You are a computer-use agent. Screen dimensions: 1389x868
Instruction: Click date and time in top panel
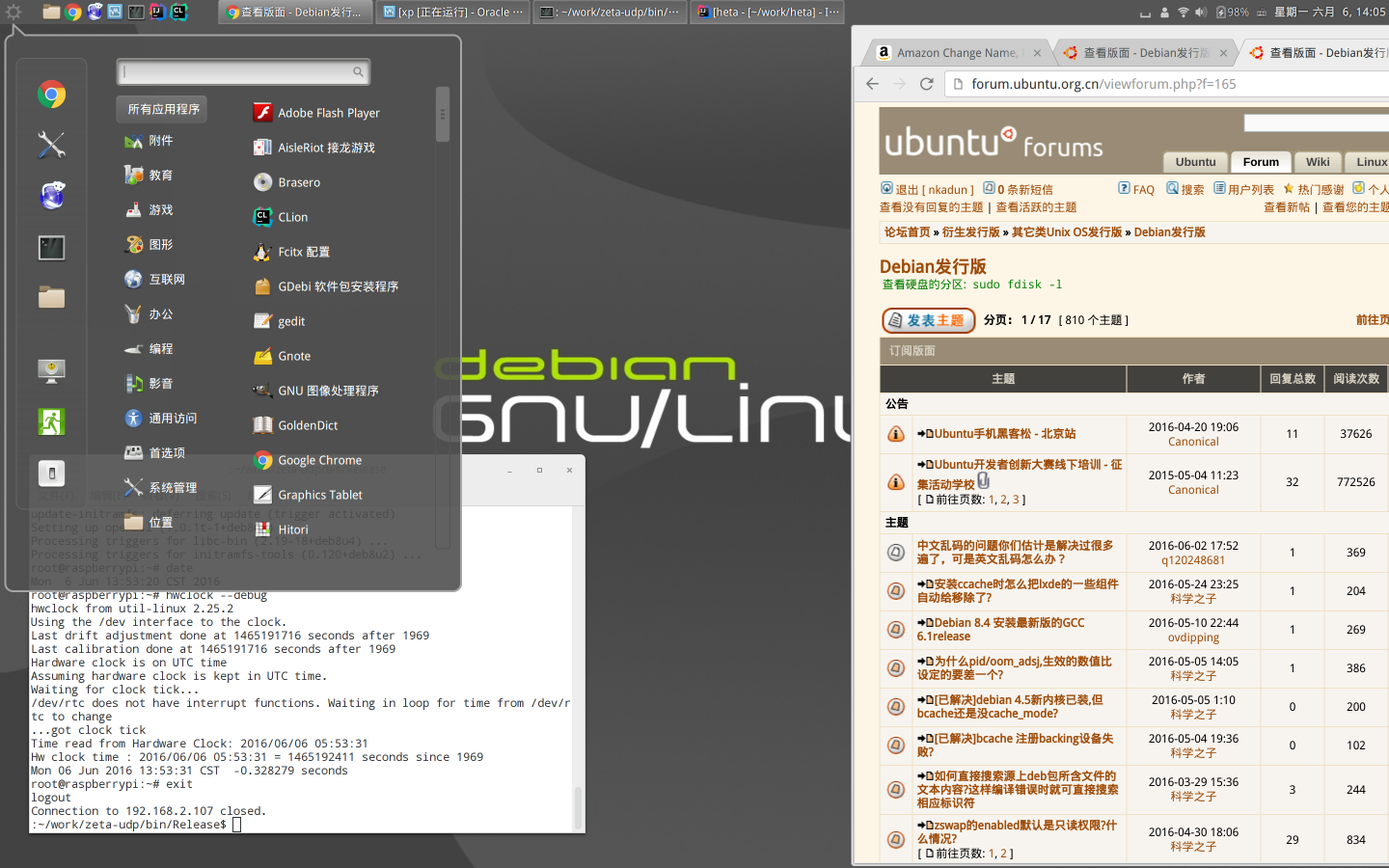coord(1329,13)
